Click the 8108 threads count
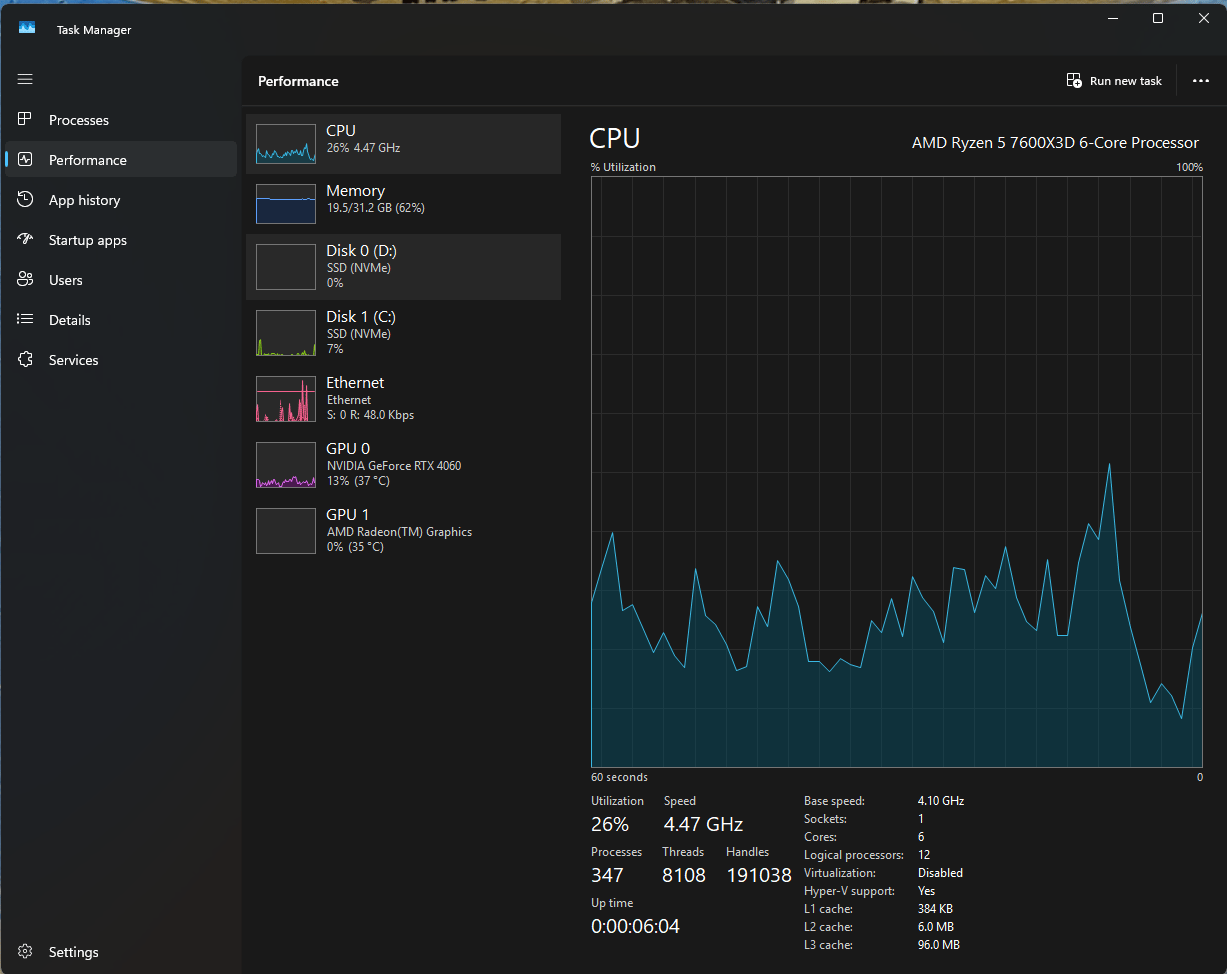Viewport: 1227px width, 974px height. 684,876
